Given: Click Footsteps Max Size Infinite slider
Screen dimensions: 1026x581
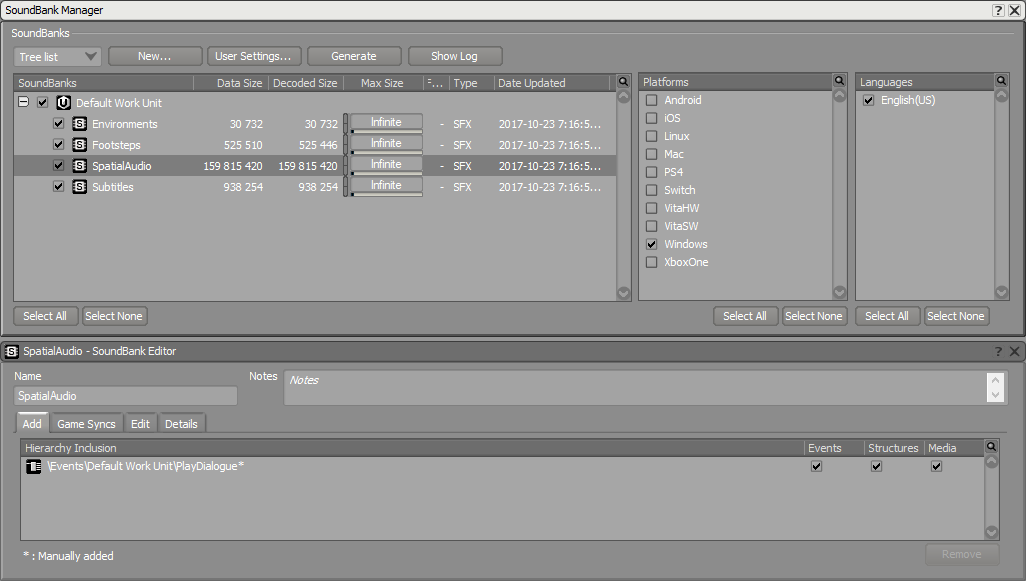Looking at the screenshot, I should [386, 144].
